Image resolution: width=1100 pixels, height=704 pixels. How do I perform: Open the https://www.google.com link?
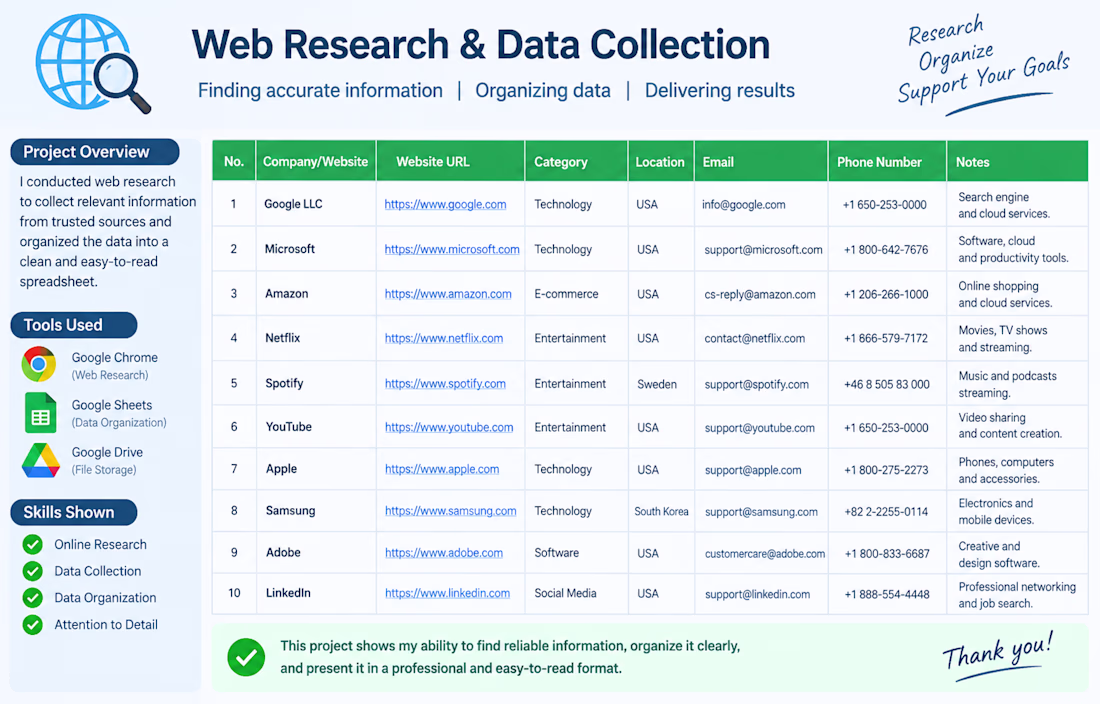tap(445, 204)
